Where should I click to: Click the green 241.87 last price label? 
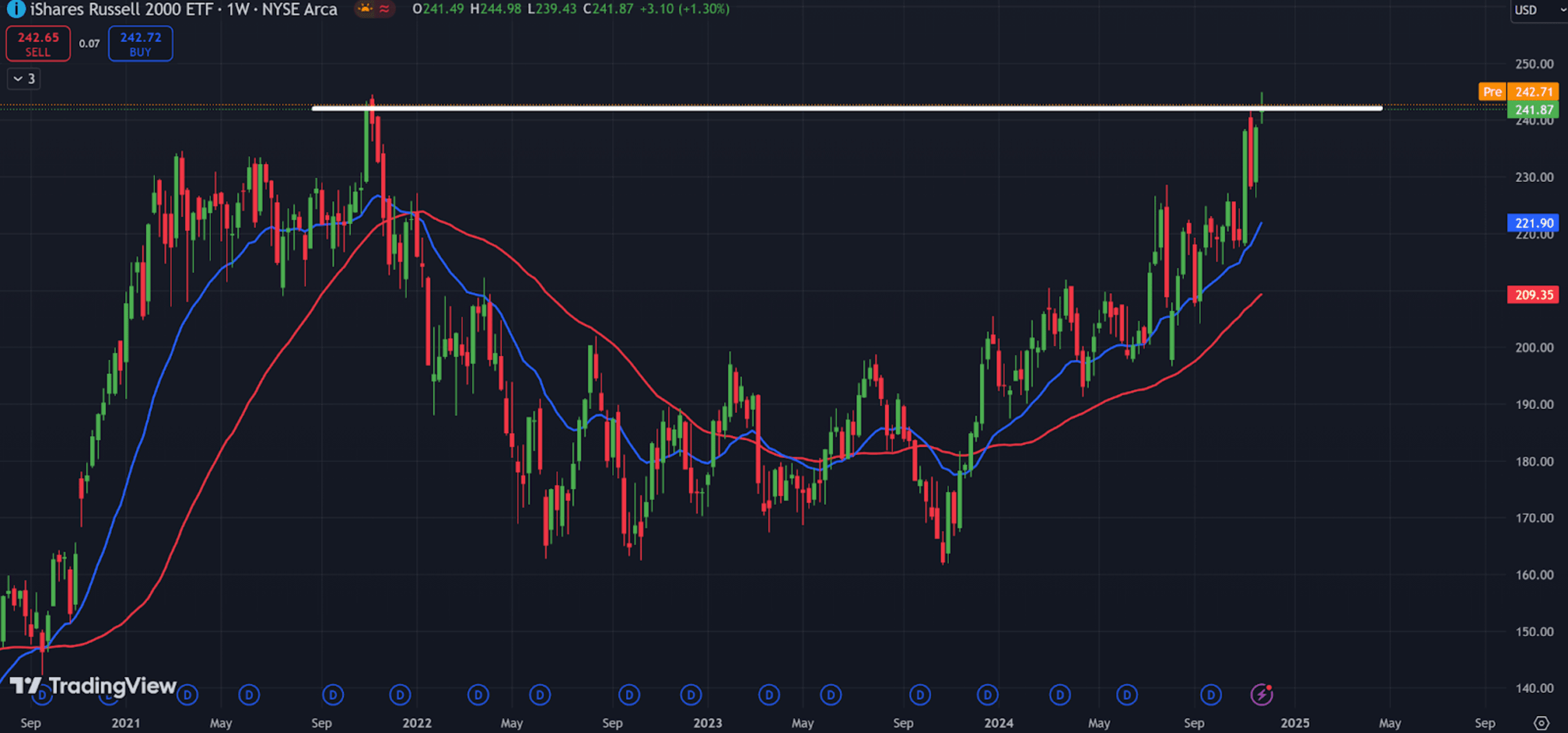[x=1532, y=110]
